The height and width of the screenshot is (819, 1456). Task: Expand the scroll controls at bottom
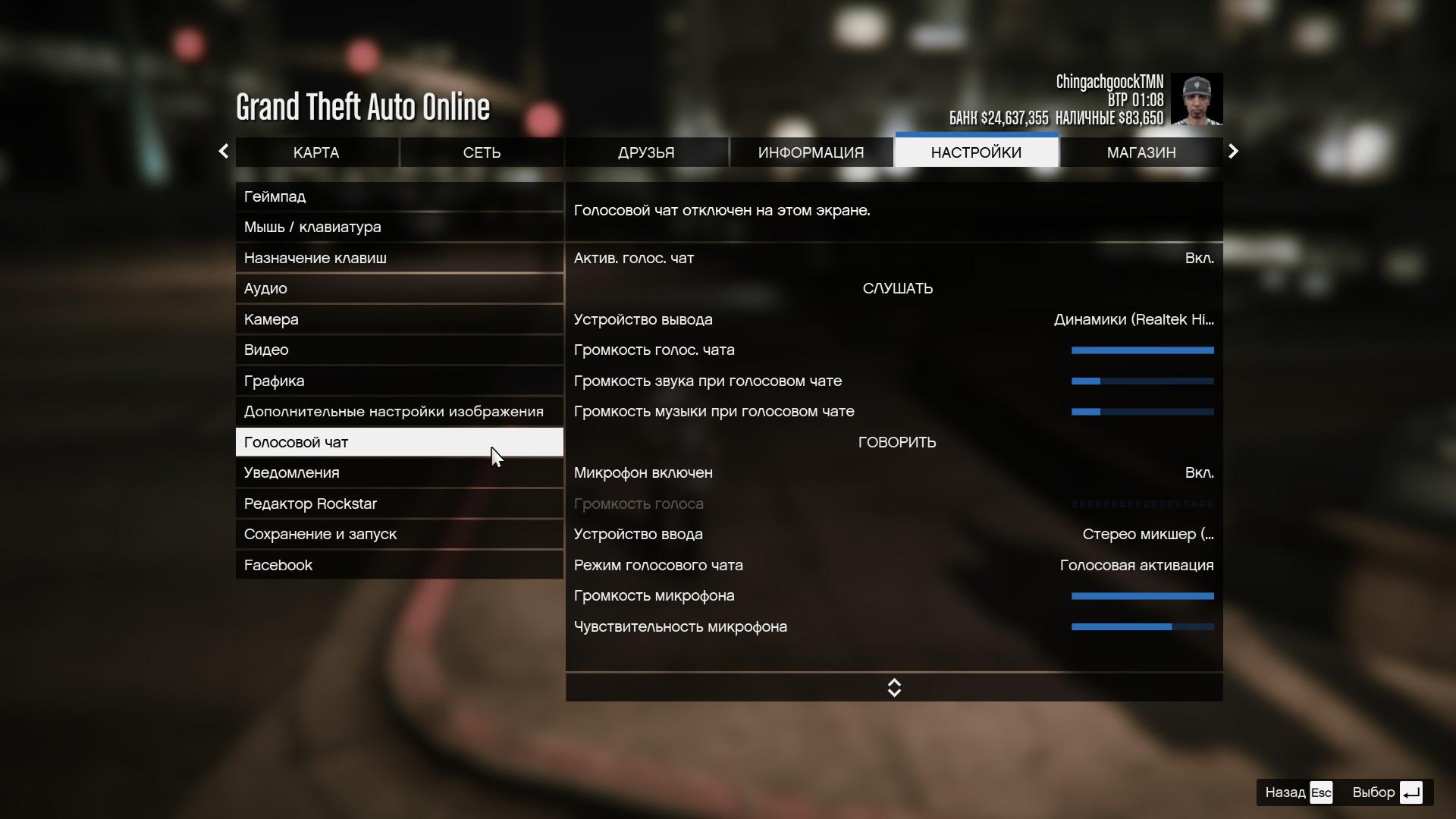[893, 687]
